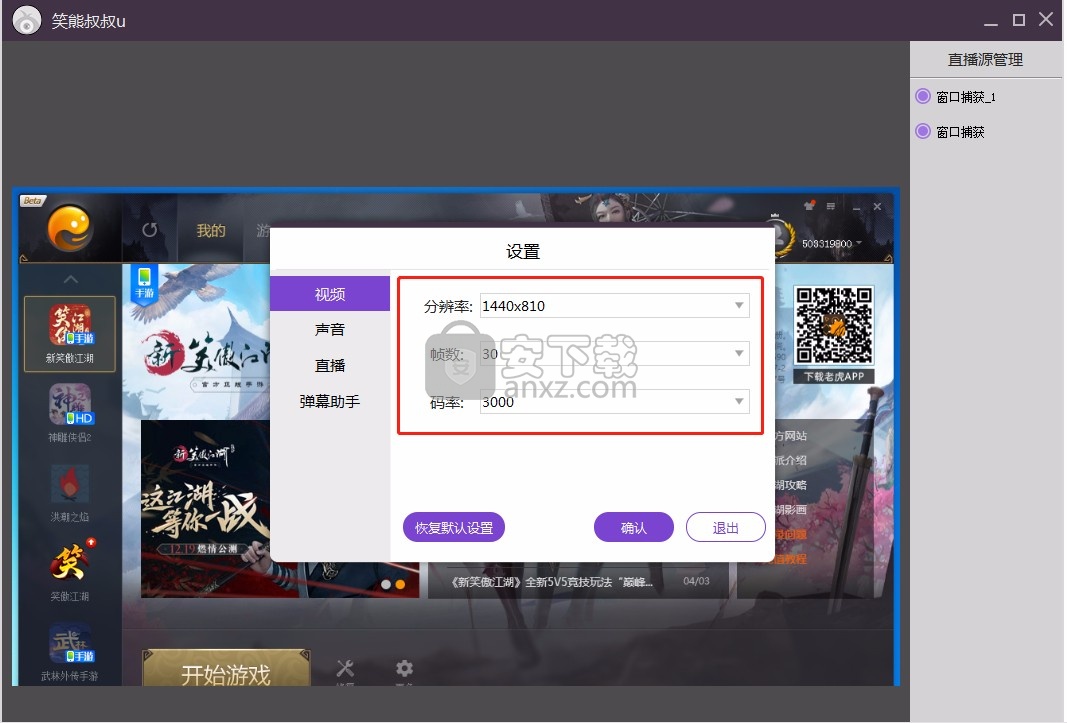
Task: Open the 我的 tab in game launcher
Action: (211, 231)
